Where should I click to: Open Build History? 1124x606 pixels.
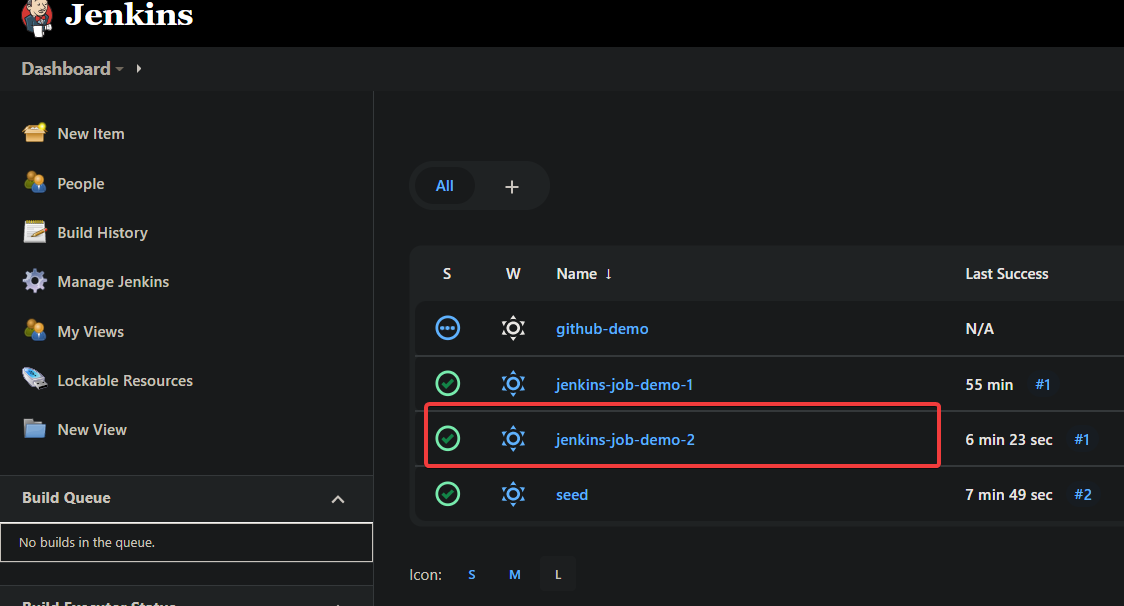point(103,232)
